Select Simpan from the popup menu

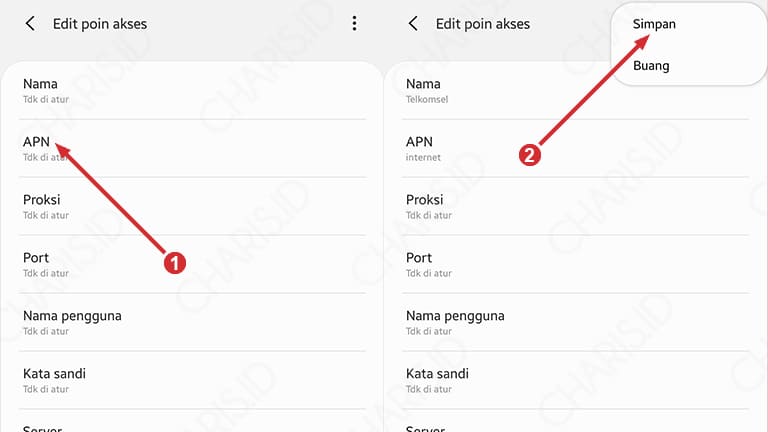[x=654, y=24]
